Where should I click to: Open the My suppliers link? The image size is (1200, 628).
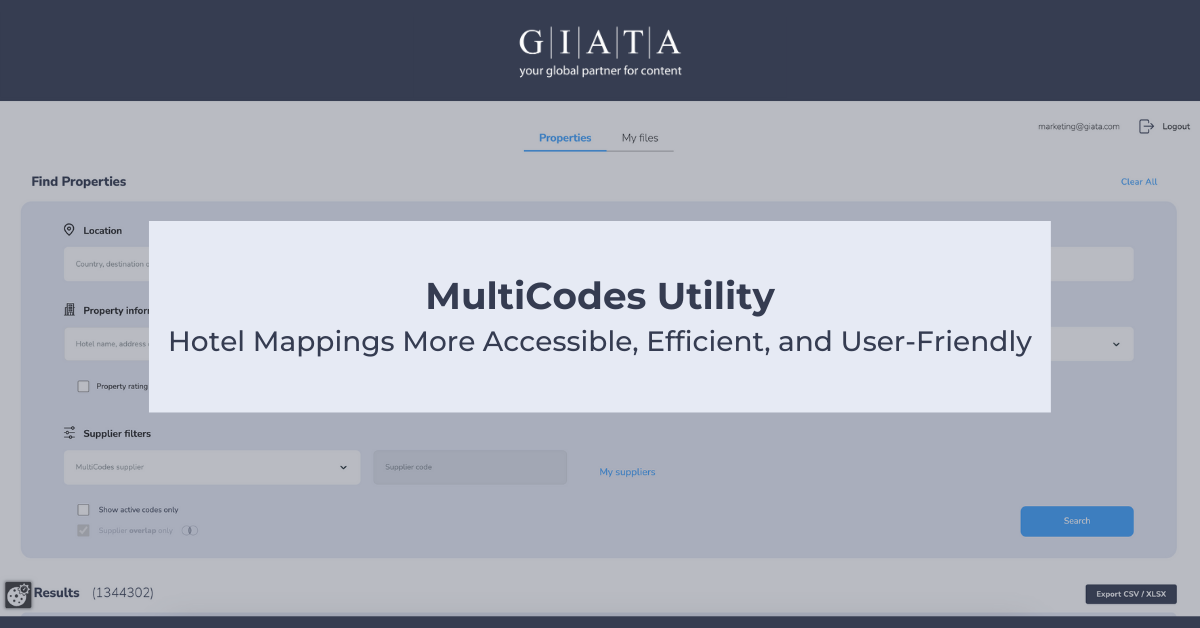[627, 471]
